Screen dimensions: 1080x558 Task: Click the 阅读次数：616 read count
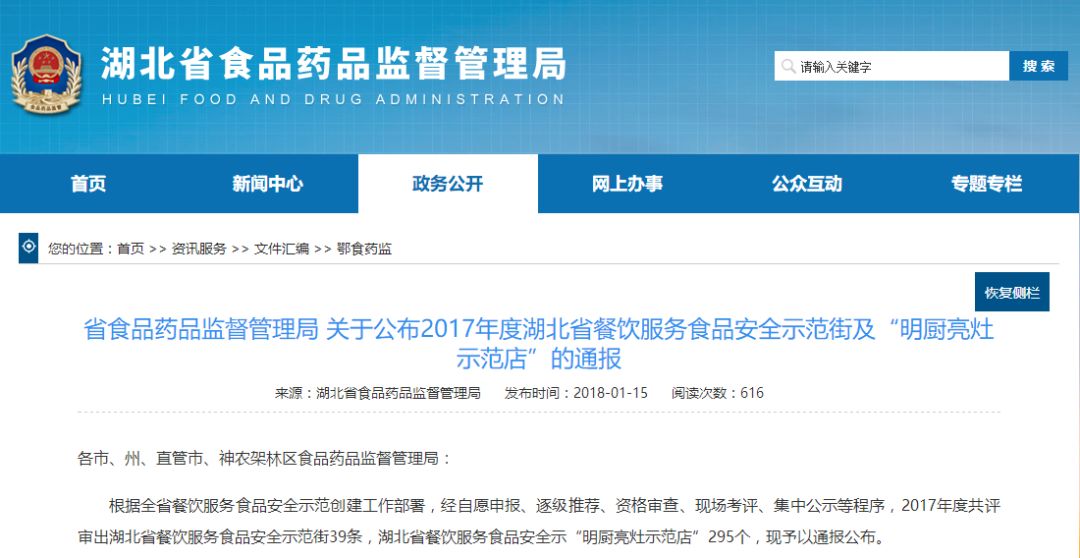[718, 393]
